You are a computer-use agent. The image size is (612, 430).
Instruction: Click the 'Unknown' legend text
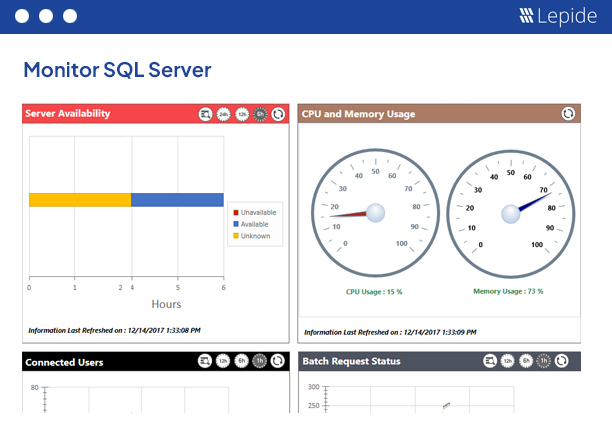coord(255,236)
